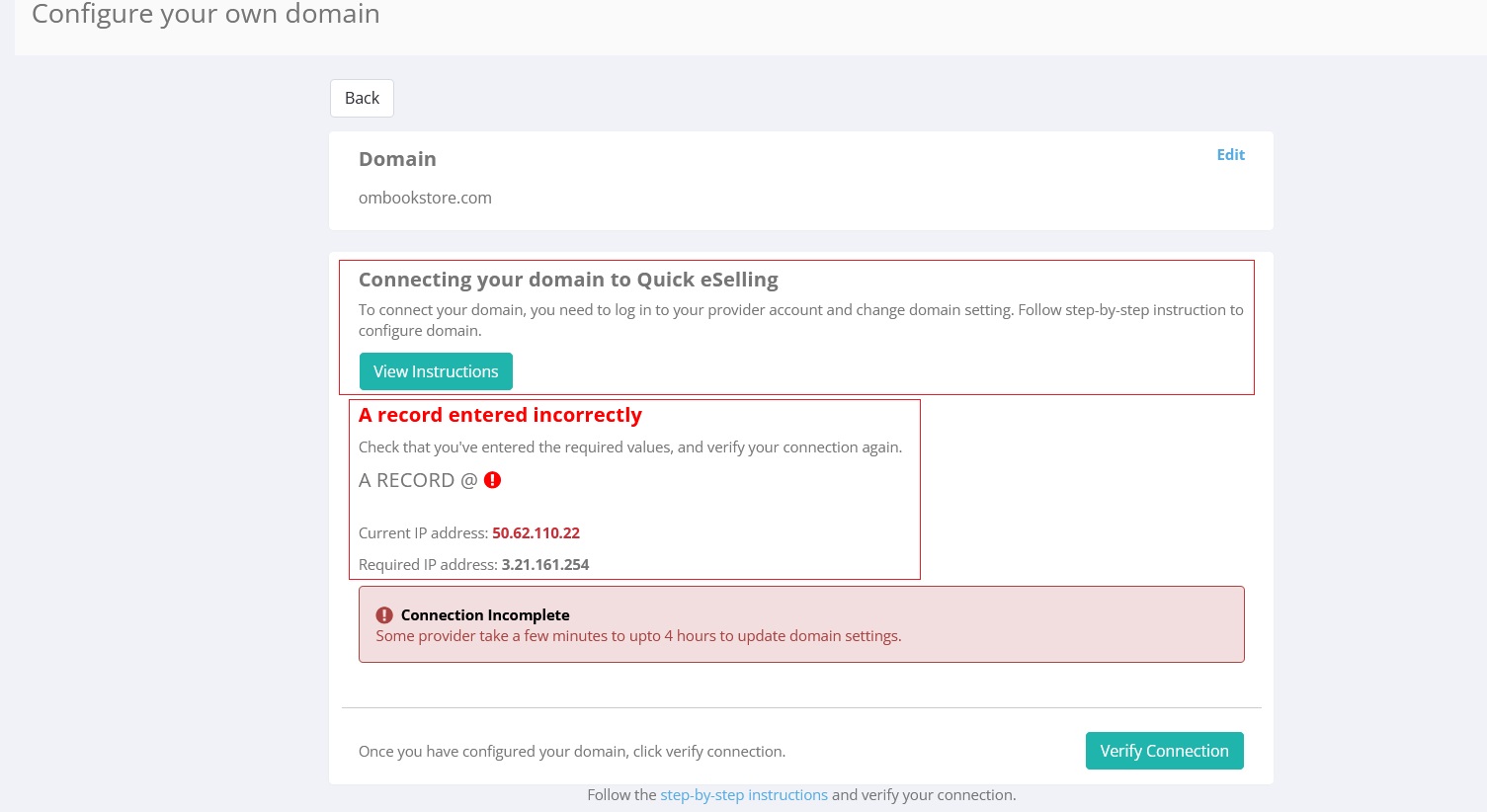The width and height of the screenshot is (1487, 812).
Task: Click the red error icon beside A RECORD @
Action: coord(492,480)
